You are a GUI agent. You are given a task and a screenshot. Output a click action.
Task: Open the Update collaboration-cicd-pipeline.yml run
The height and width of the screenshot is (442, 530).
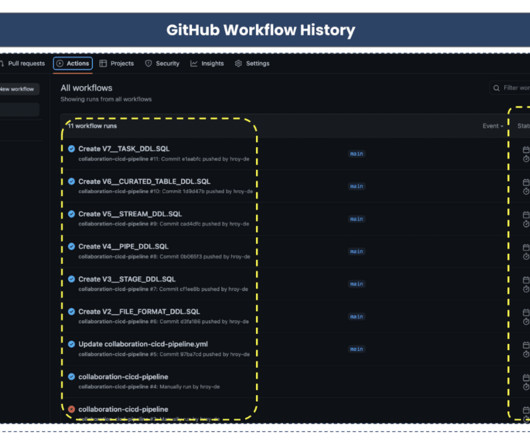(x=143, y=344)
